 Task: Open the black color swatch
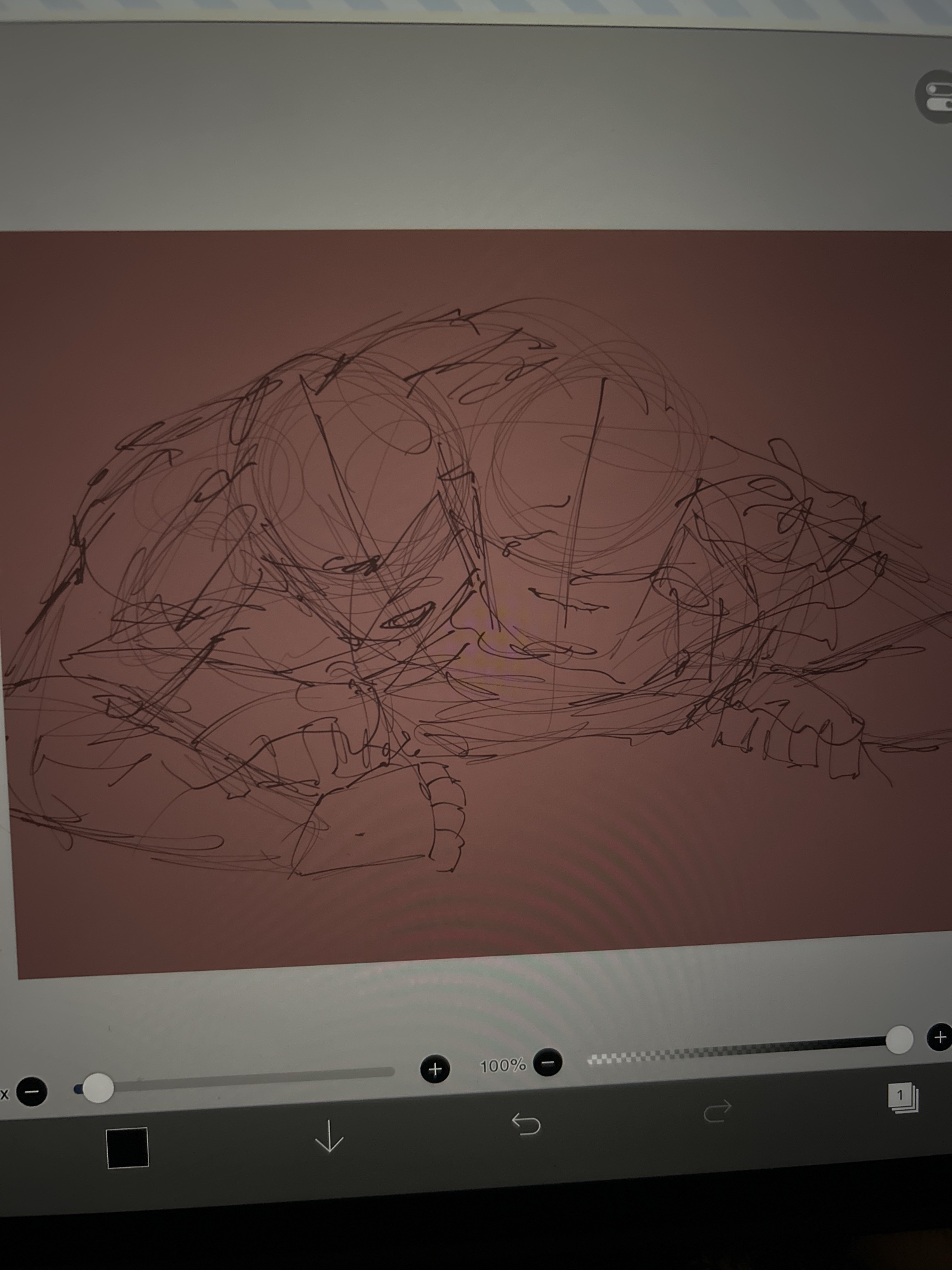[x=127, y=1147]
